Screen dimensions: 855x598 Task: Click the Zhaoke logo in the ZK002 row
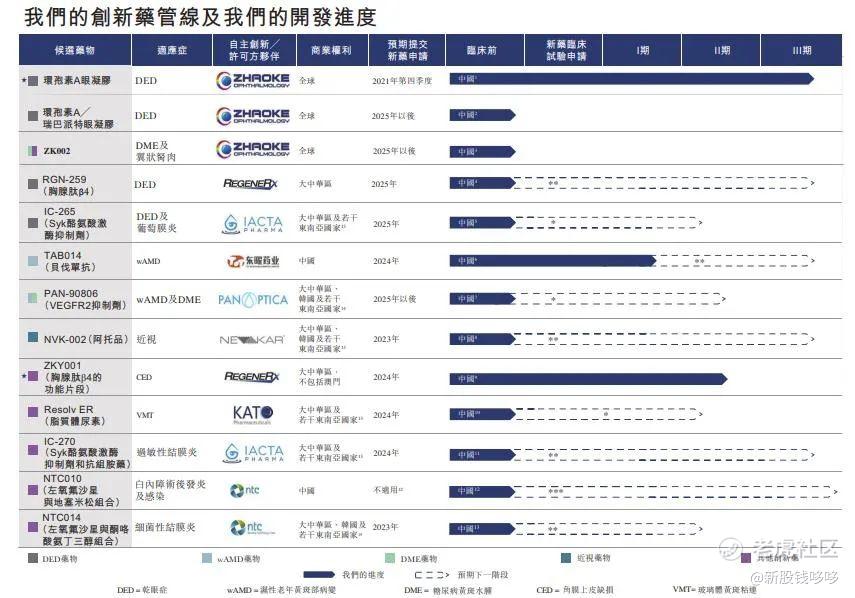tap(252, 149)
